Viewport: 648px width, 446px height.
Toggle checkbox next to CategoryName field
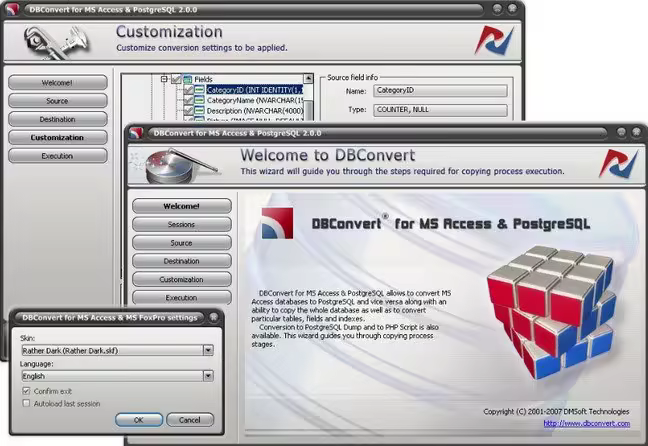(x=187, y=100)
